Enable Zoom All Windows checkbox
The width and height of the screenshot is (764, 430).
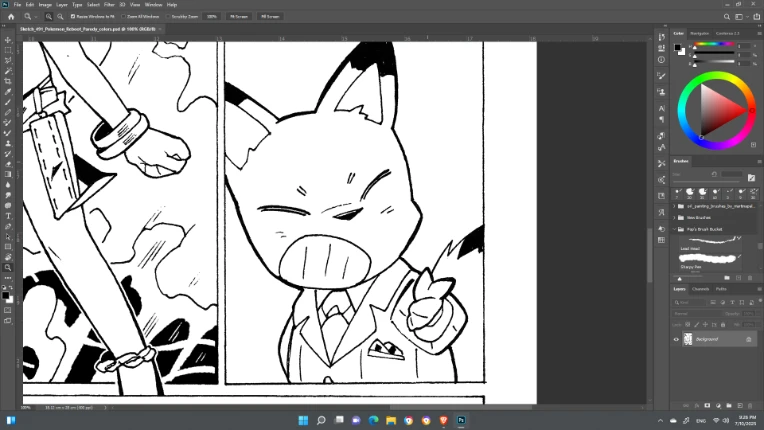(124, 17)
